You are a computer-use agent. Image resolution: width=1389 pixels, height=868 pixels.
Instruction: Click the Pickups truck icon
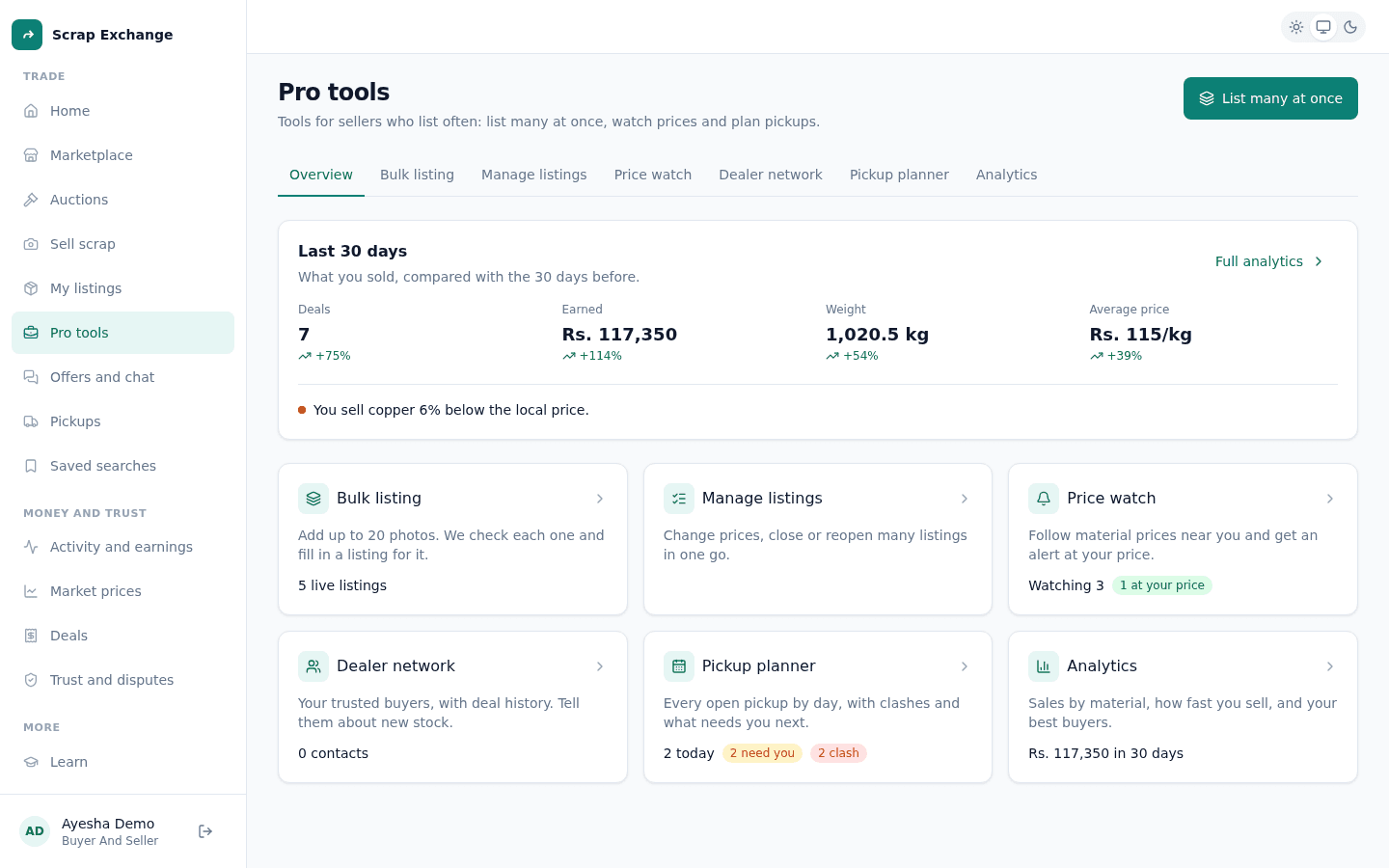31,421
